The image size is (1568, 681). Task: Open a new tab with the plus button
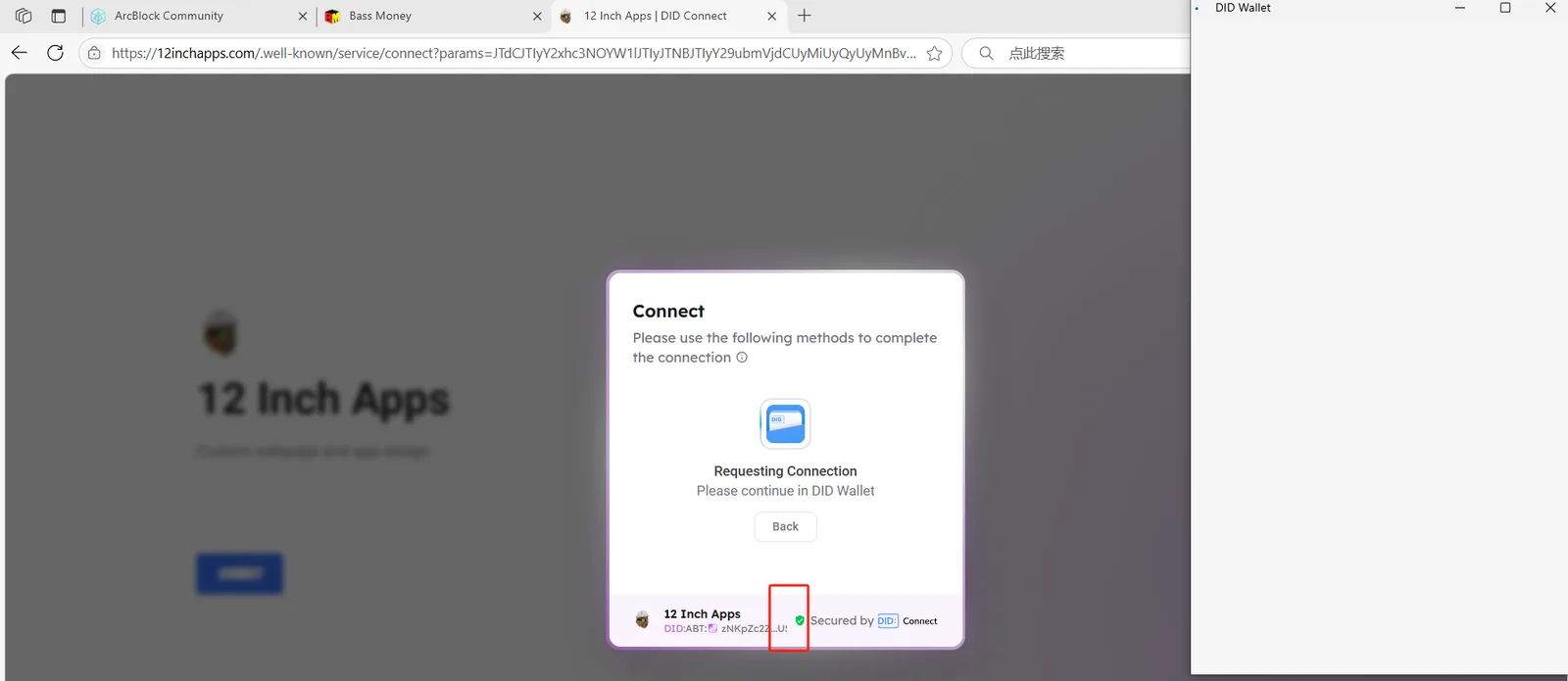pyautogui.click(x=804, y=16)
